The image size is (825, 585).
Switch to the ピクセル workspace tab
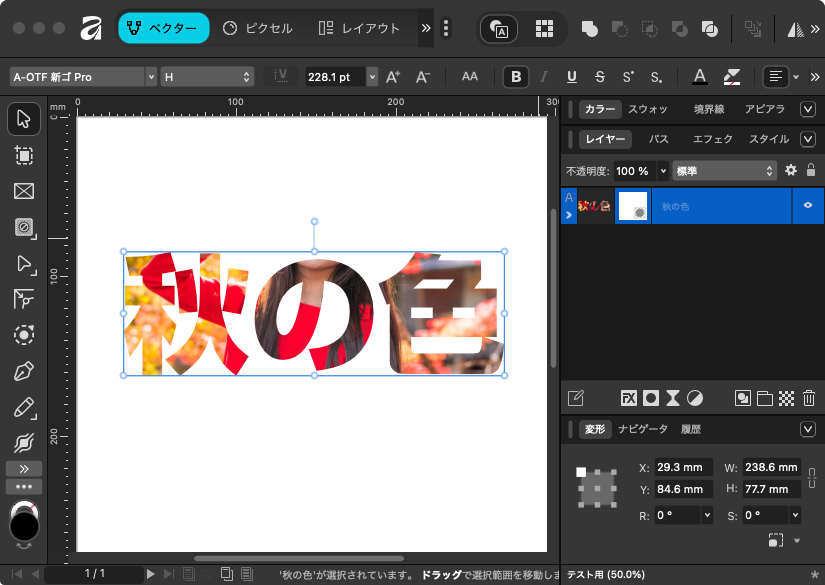258,28
